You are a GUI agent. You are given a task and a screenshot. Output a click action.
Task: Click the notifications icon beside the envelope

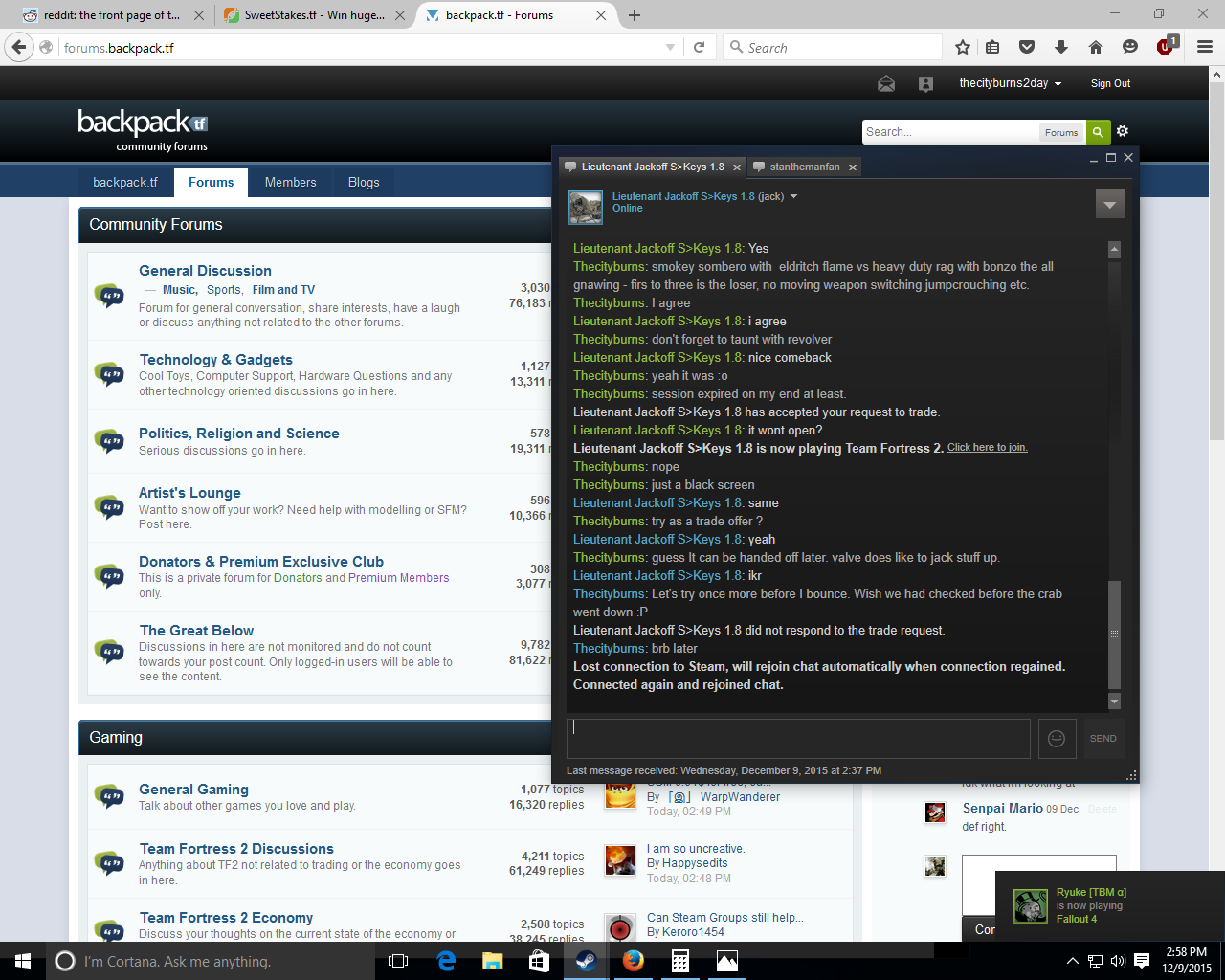point(925,84)
